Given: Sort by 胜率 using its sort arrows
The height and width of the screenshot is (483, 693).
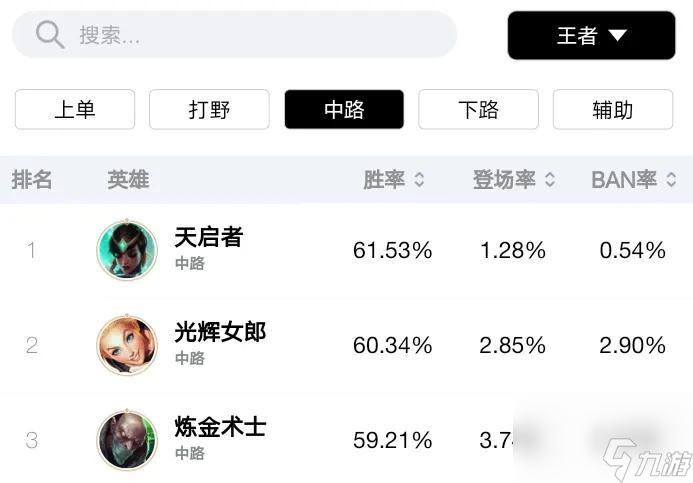Looking at the screenshot, I should pos(419,180).
